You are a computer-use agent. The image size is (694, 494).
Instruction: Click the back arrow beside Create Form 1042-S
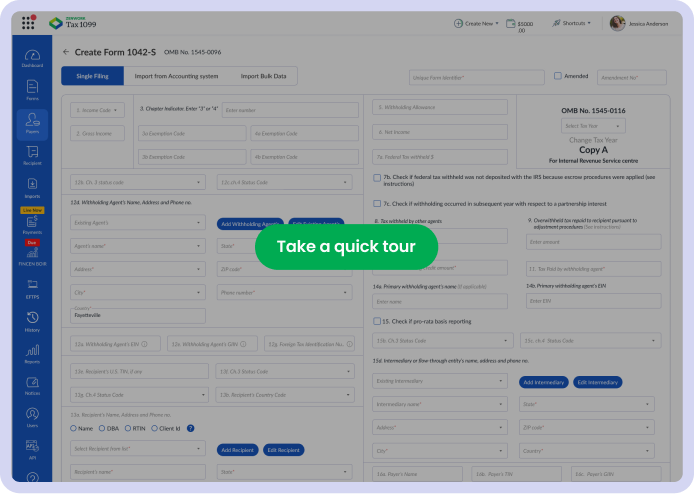(x=66, y=52)
